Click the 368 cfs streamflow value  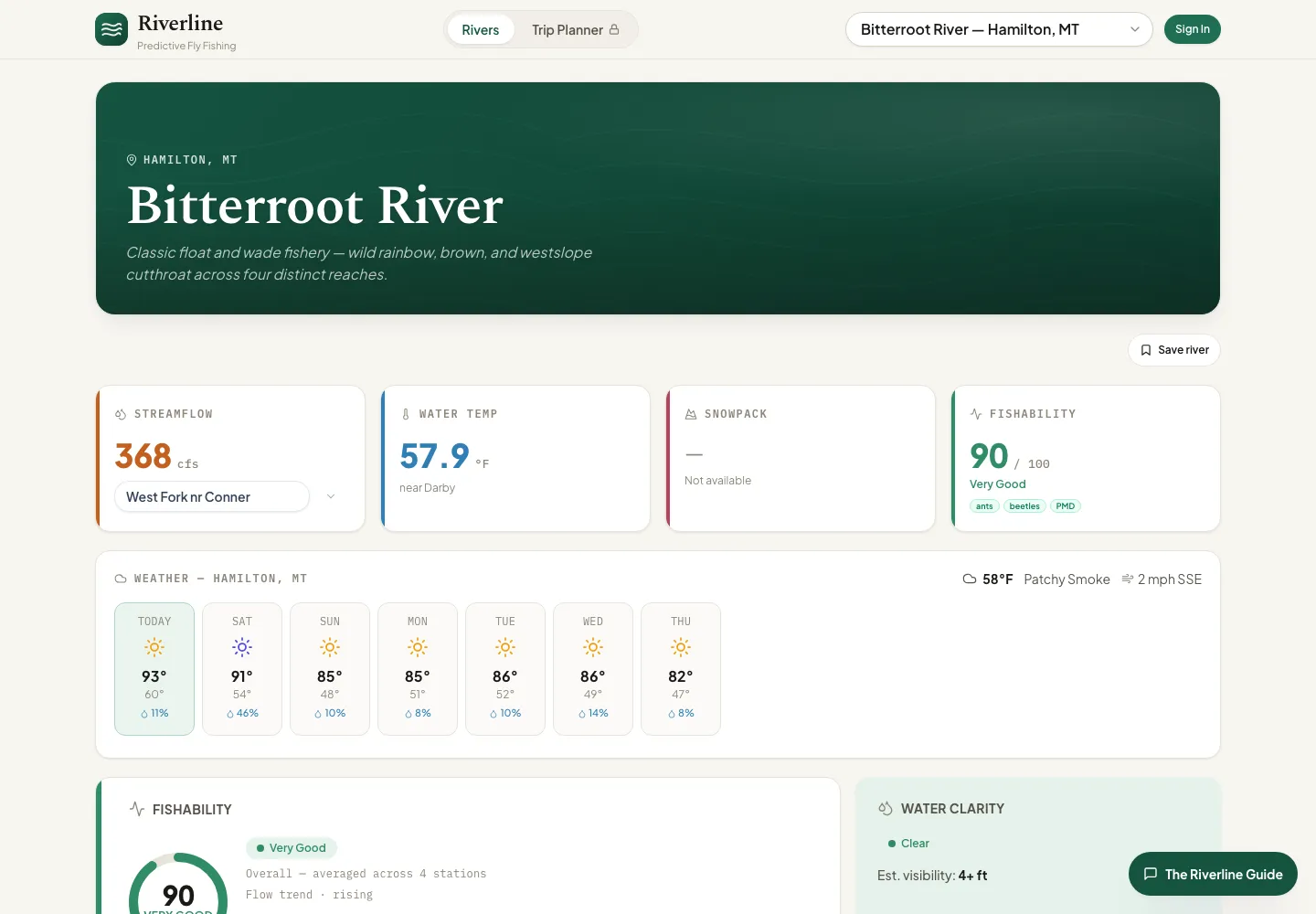(156, 456)
